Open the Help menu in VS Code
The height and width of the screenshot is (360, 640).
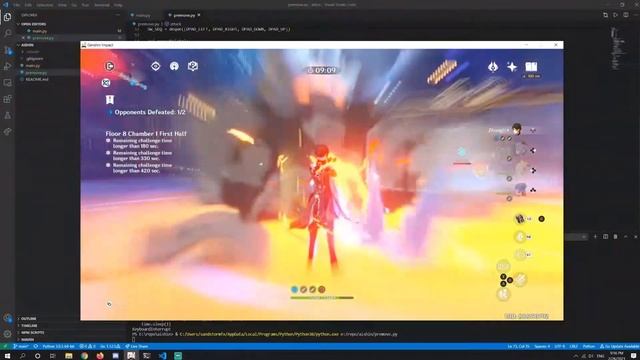point(118,5)
